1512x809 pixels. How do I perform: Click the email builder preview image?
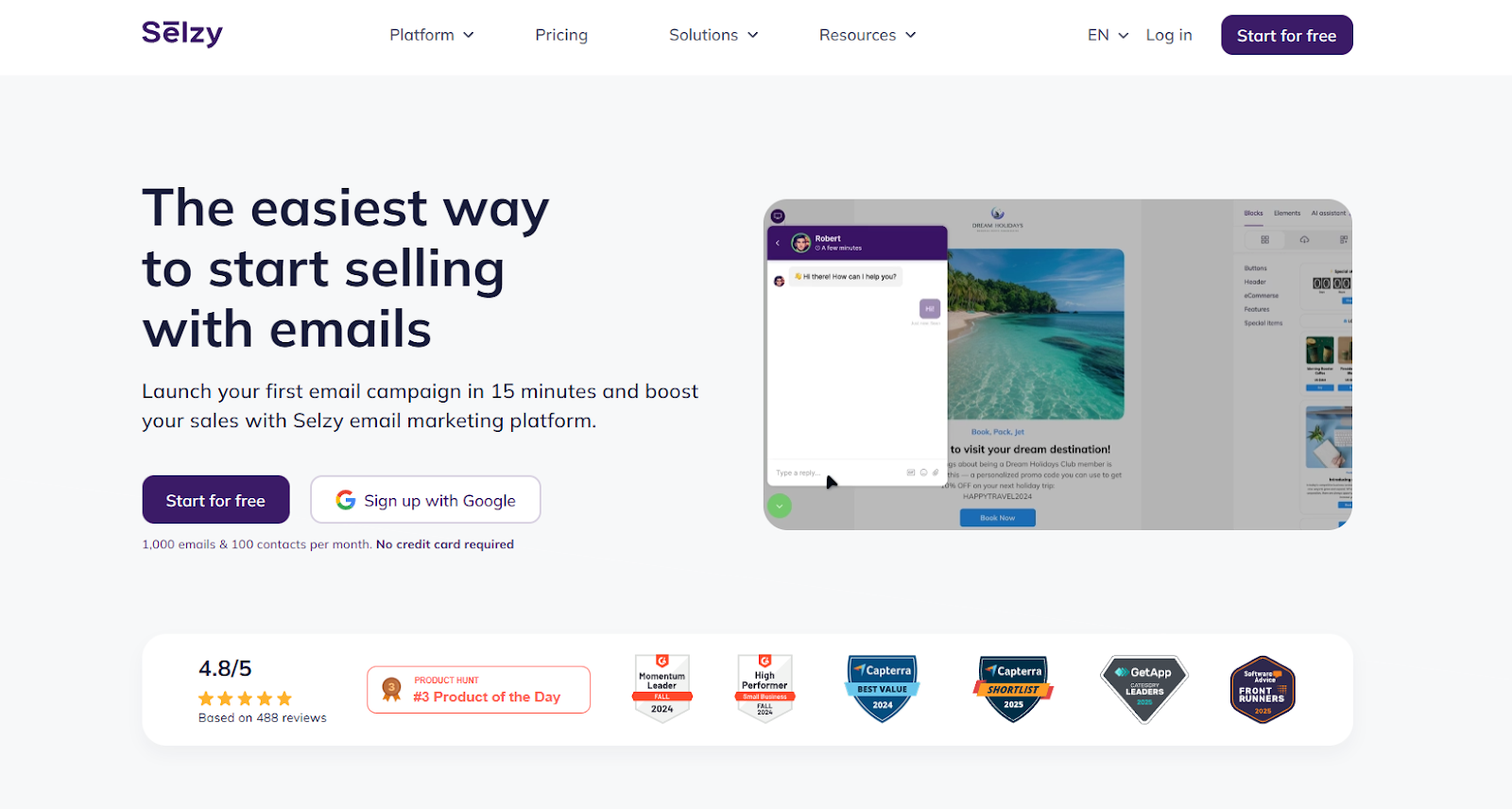click(x=1057, y=364)
